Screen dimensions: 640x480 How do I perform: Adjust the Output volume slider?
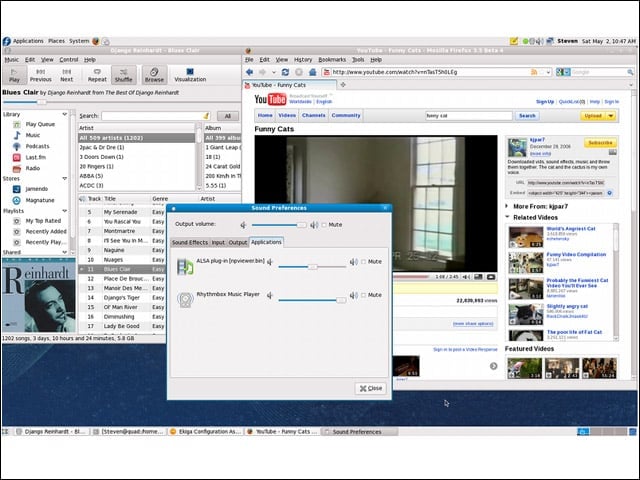tap(279, 225)
